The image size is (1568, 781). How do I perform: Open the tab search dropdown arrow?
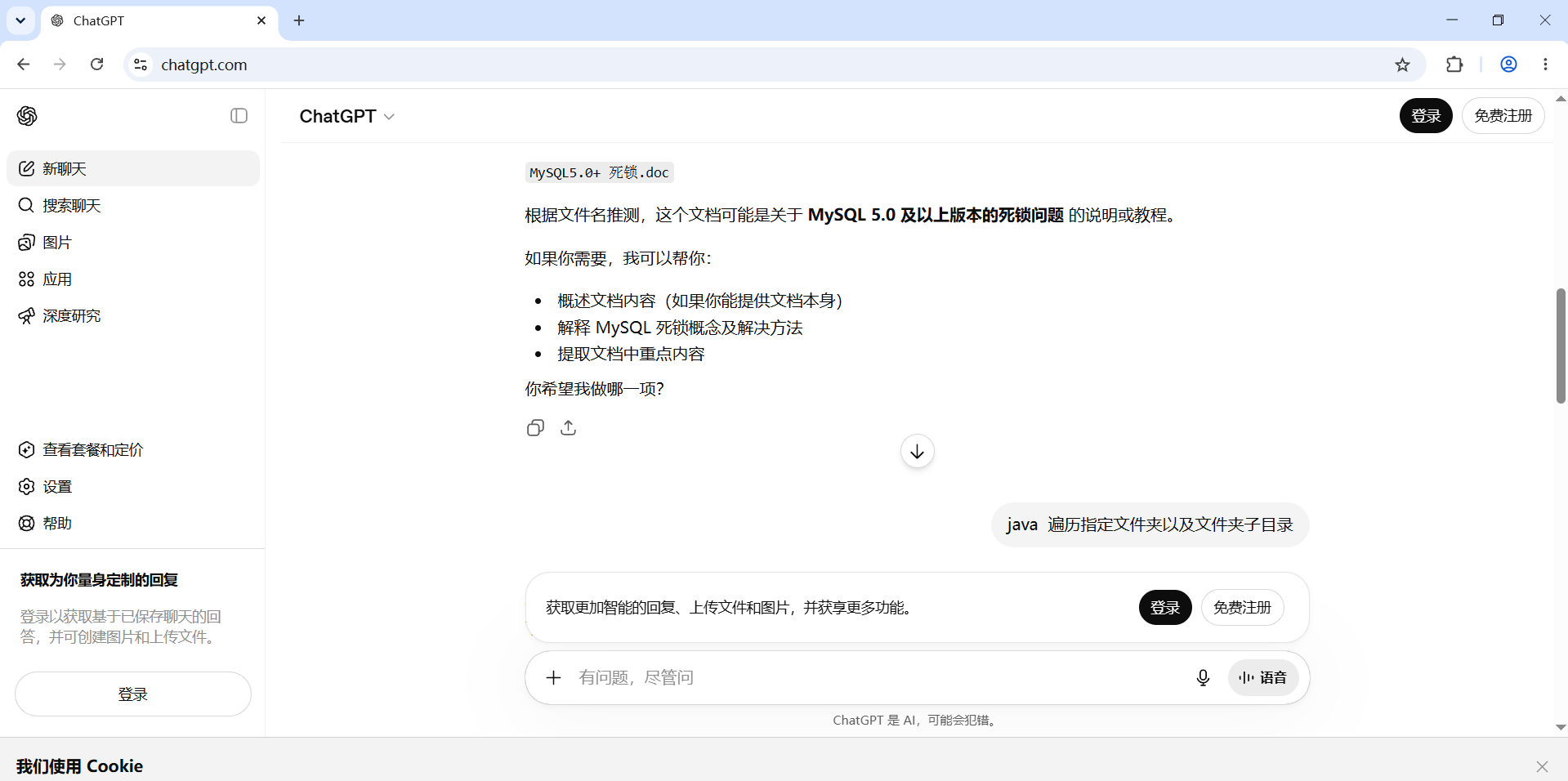tap(20, 20)
